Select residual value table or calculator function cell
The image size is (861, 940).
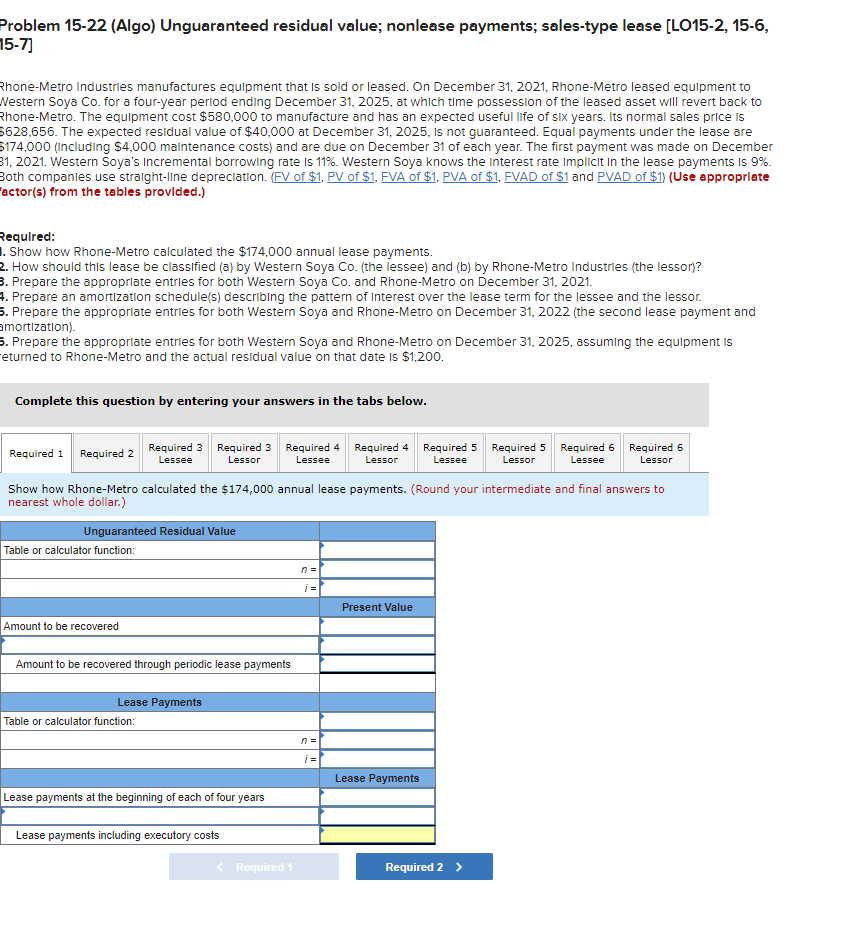point(377,550)
